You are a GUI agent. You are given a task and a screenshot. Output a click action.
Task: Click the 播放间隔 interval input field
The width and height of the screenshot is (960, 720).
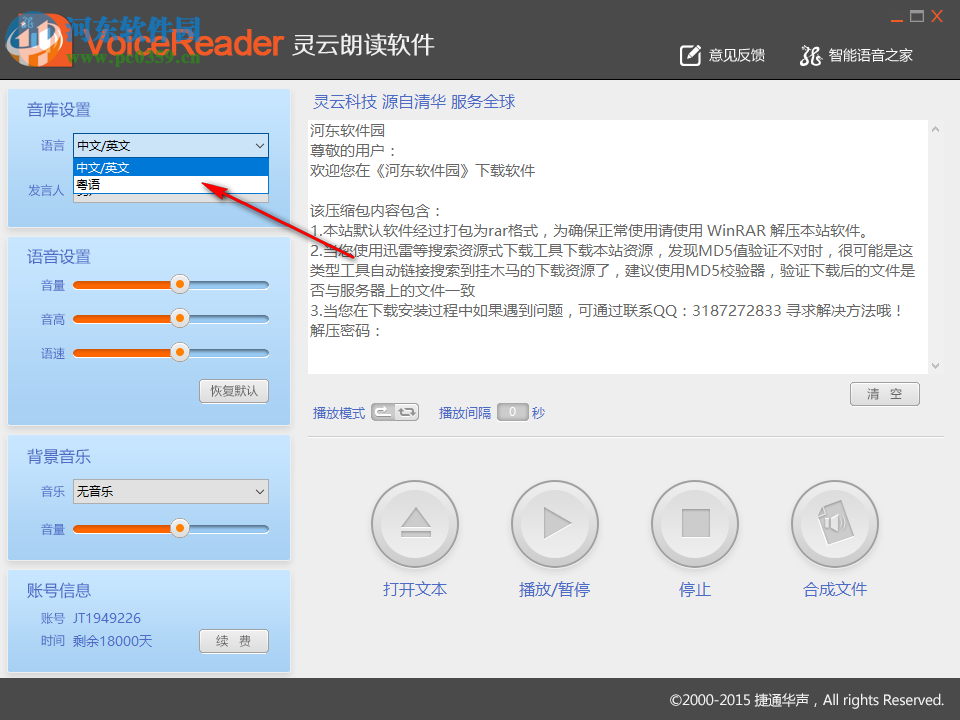512,411
